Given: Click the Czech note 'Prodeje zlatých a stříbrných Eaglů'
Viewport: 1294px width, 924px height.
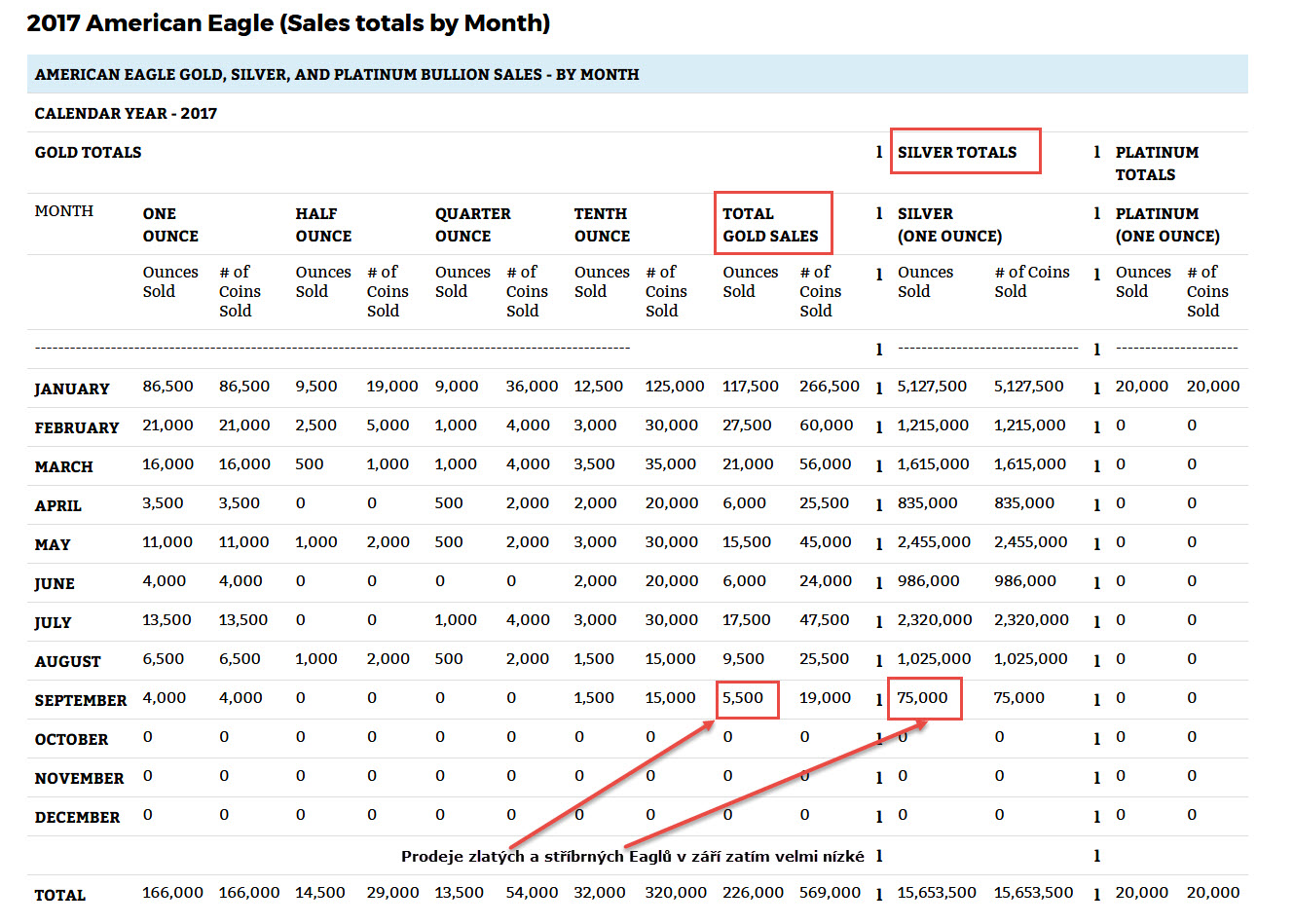Looking at the screenshot, I should pos(536,857).
